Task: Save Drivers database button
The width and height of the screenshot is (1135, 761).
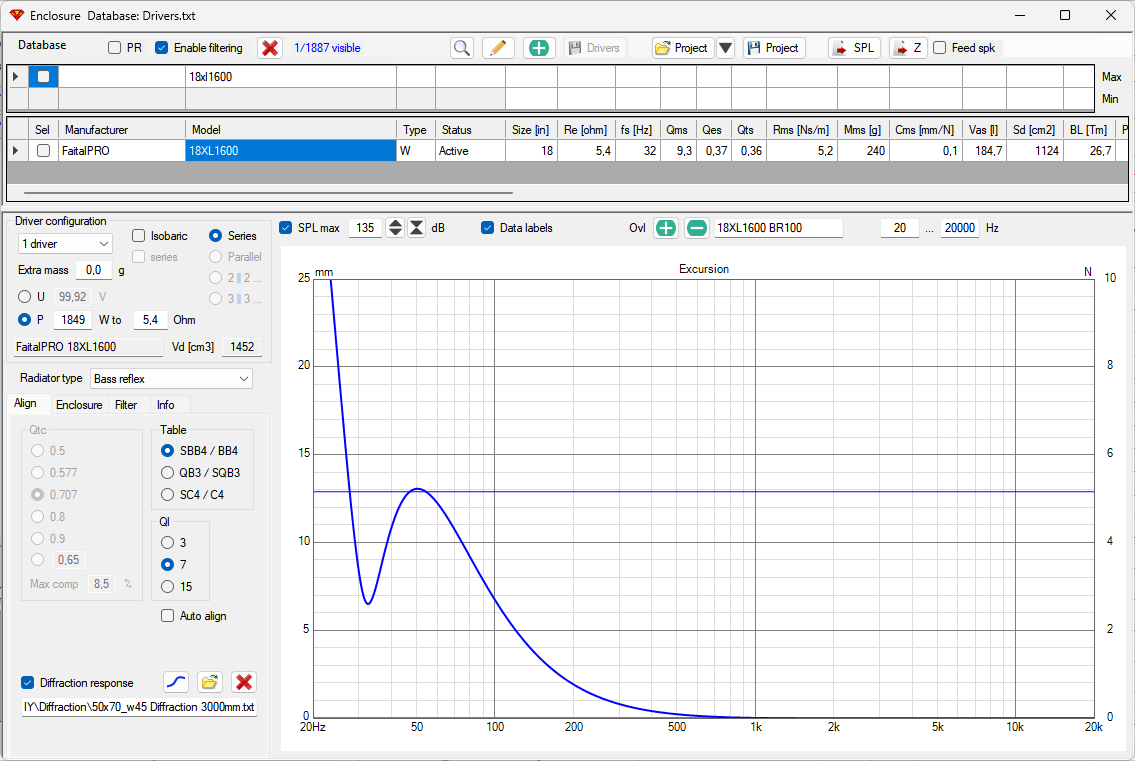Action: [x=595, y=48]
